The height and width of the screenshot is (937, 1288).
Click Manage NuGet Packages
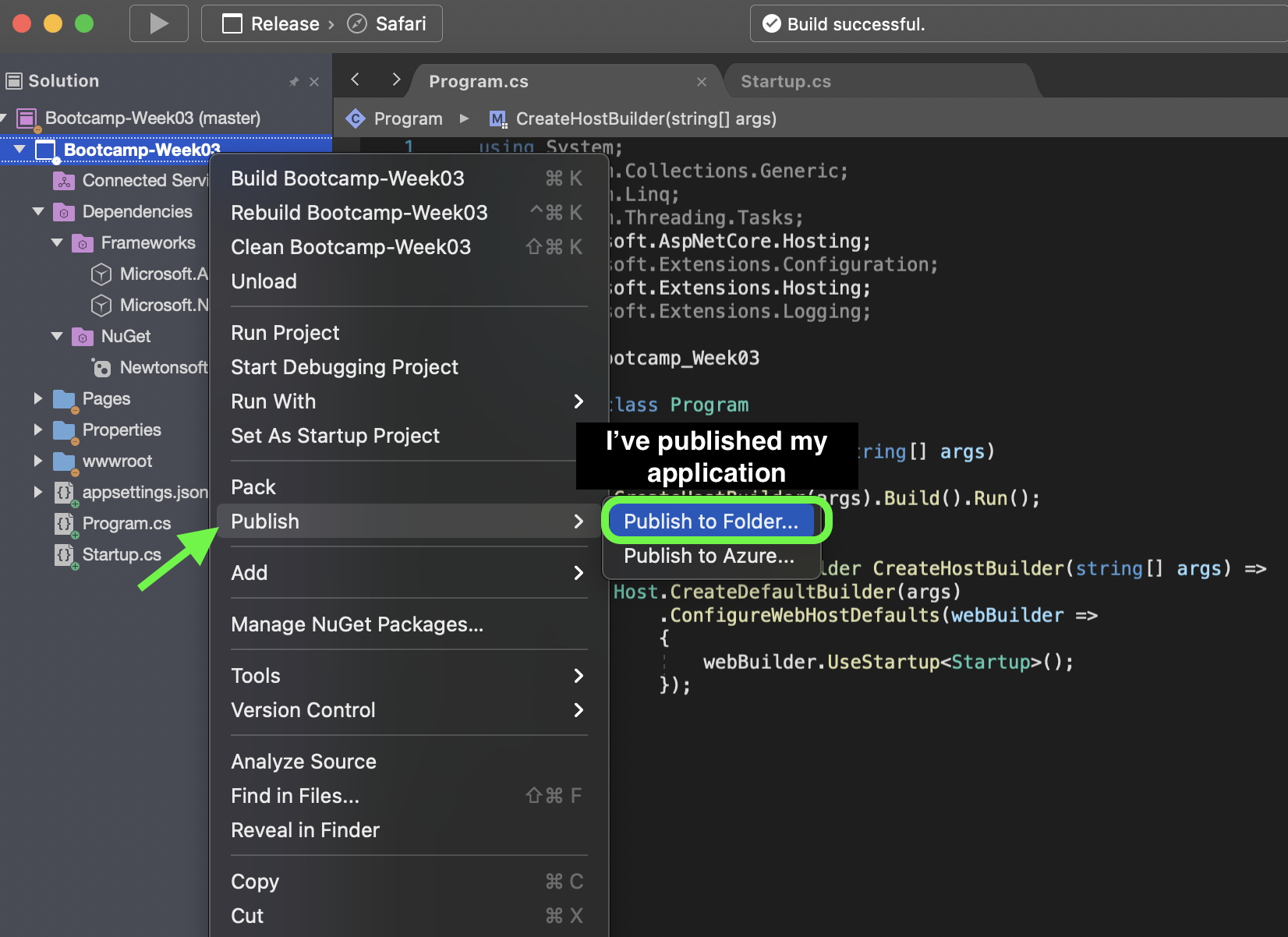[x=357, y=624]
